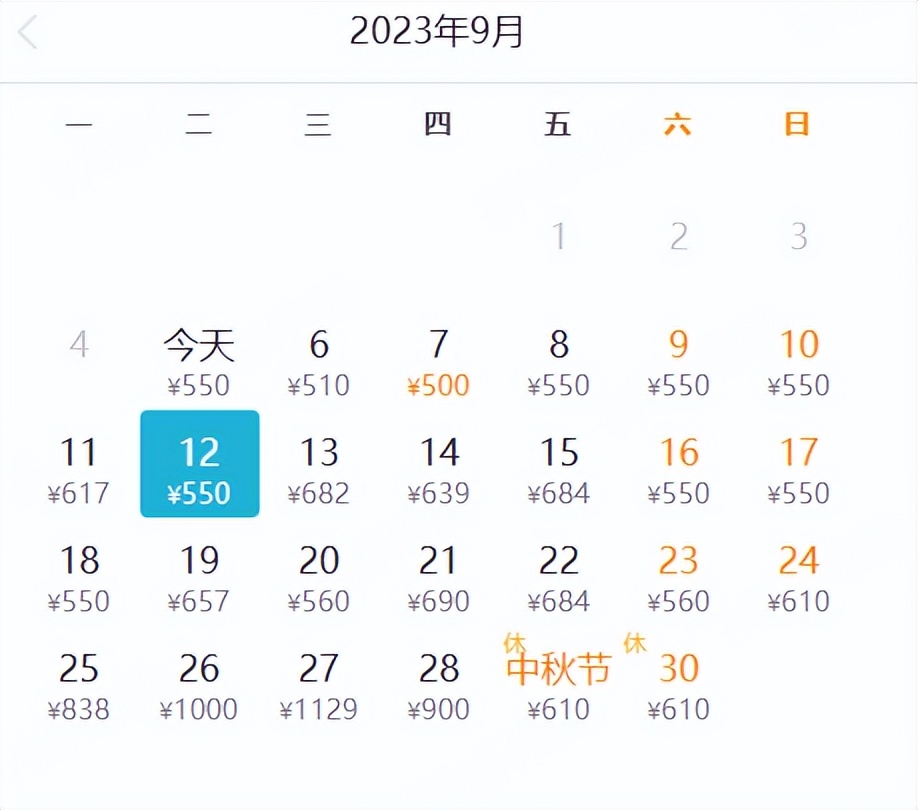Viewport: 918px width, 810px height.
Task: Choose September 26 with ¥1000 fare
Action: (x=199, y=669)
